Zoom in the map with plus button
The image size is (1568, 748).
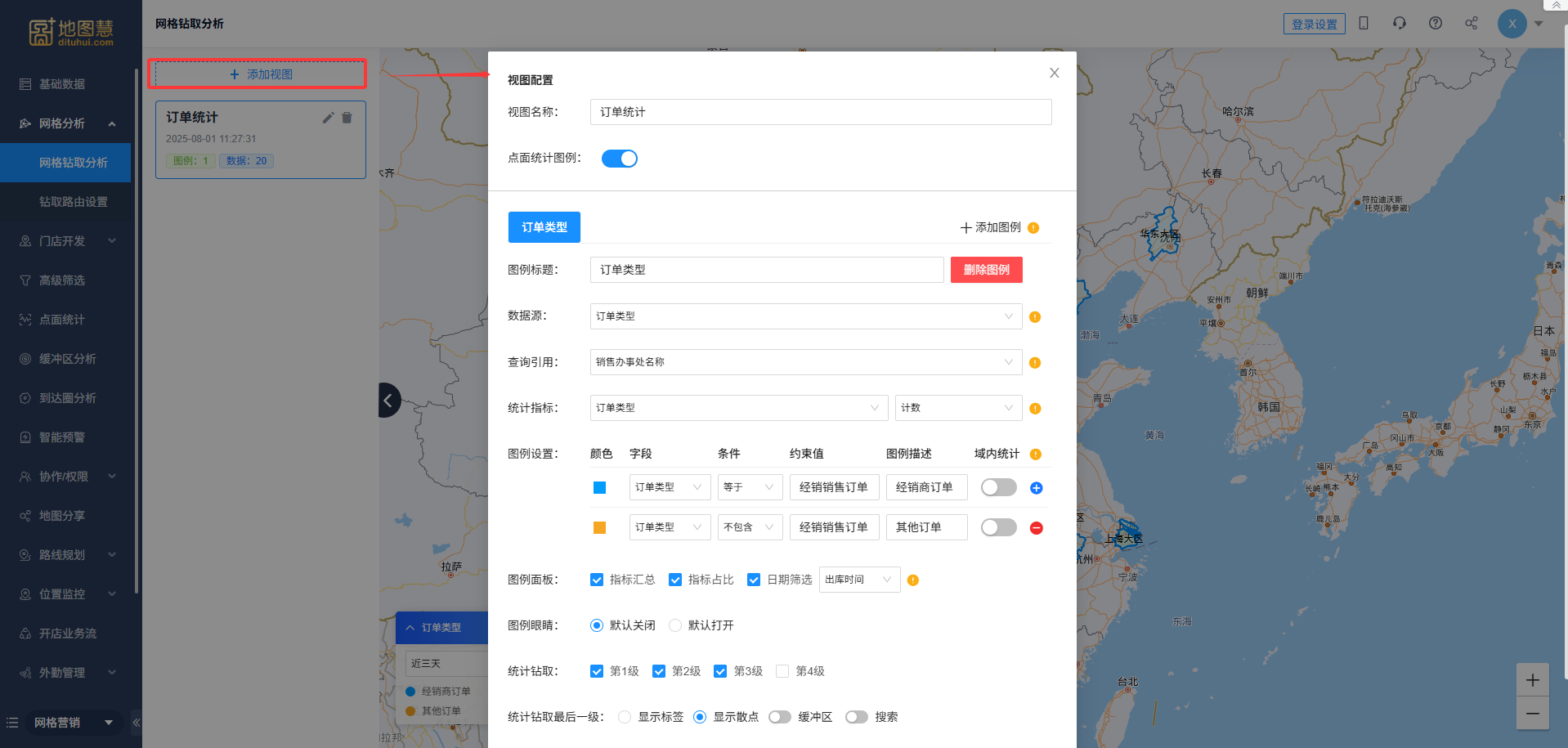1532,680
